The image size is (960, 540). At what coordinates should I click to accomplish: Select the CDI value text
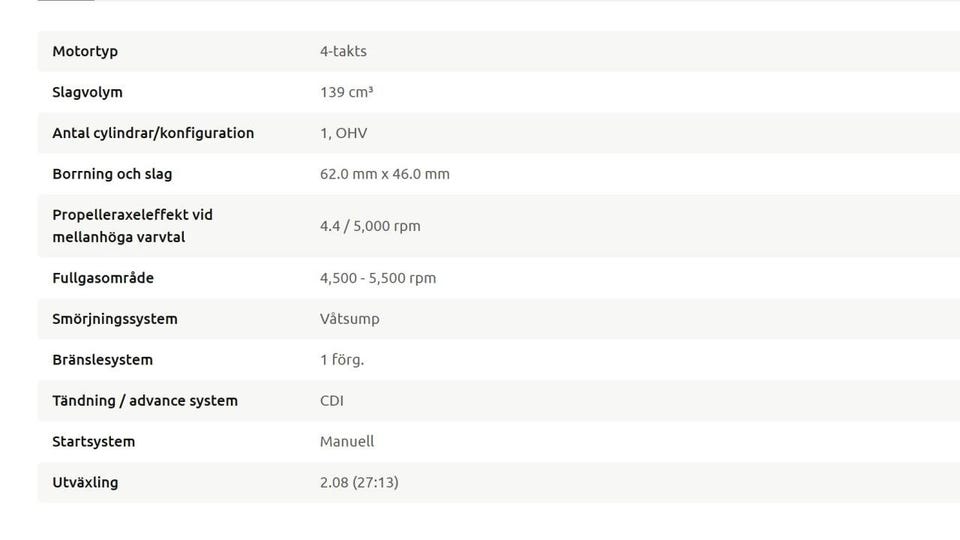click(332, 401)
